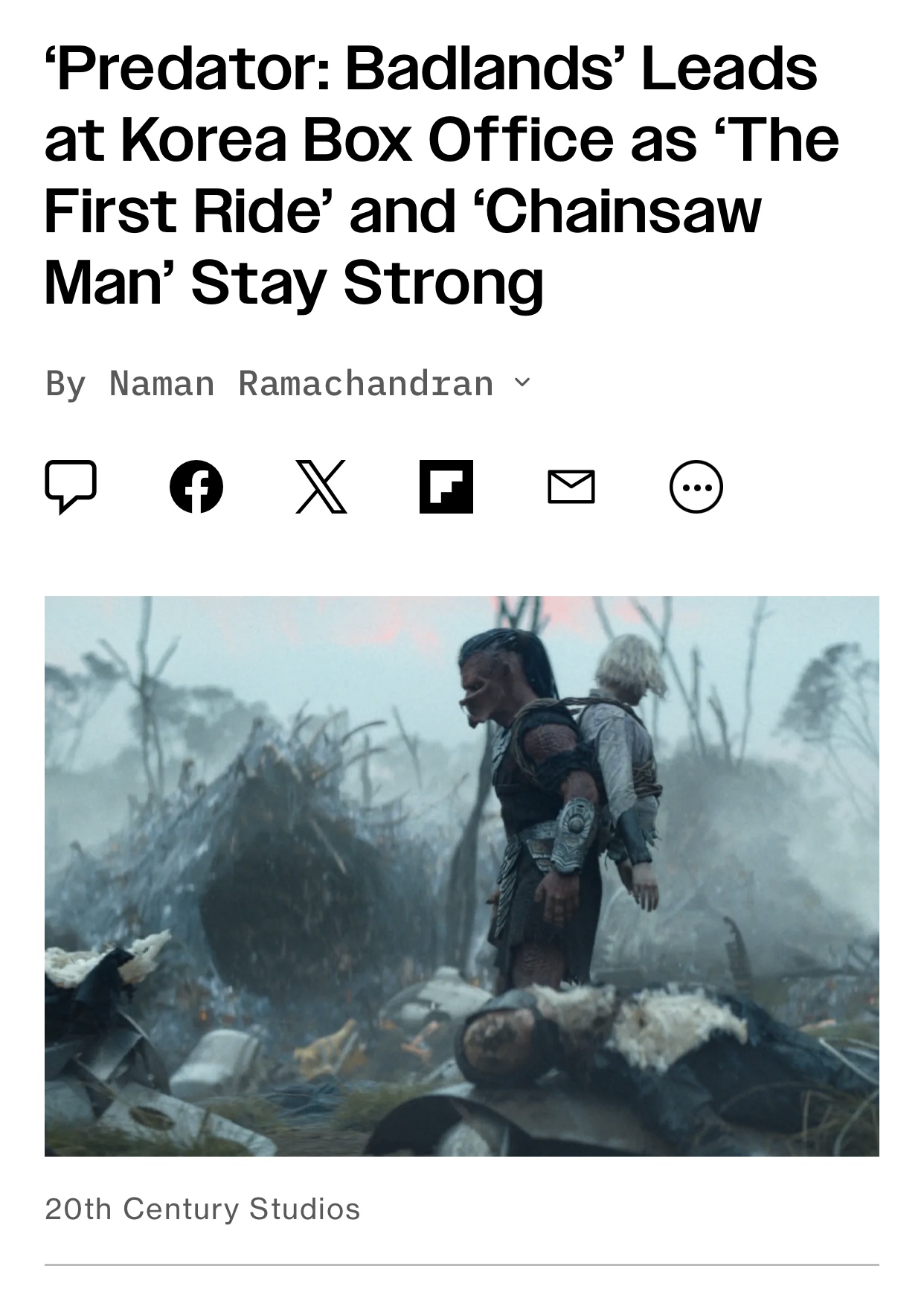Click 'Man' Stay Strong' headline last line
Viewport: 924px width, 1304px height.
295,283
